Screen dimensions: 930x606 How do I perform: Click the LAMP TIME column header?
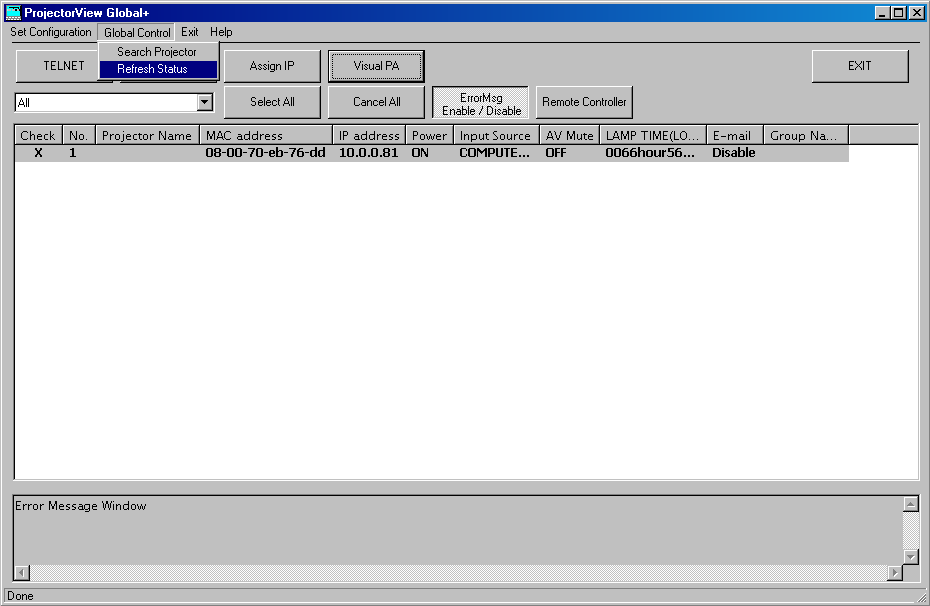pos(653,135)
